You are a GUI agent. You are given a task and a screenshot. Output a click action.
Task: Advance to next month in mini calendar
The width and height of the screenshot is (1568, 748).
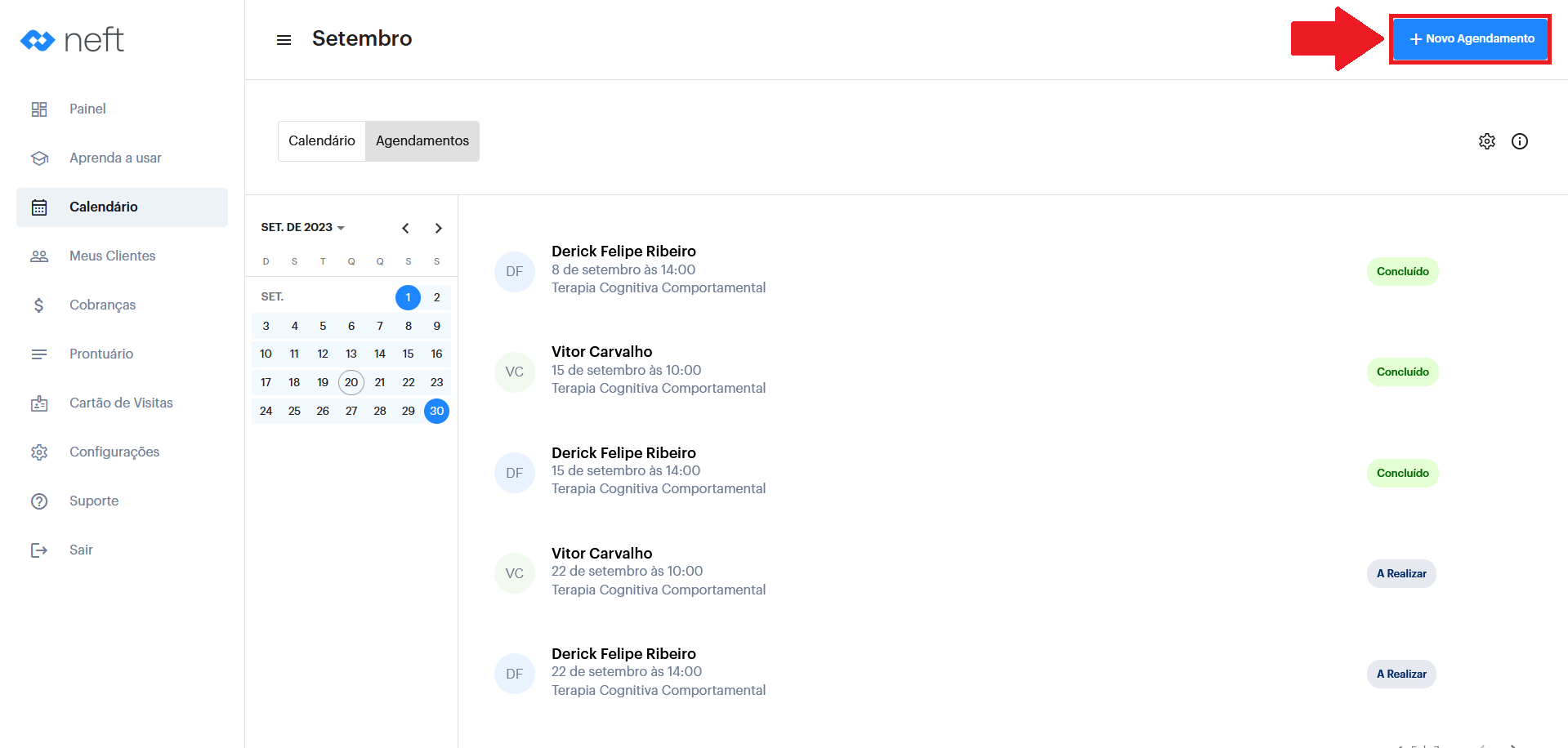click(x=438, y=229)
